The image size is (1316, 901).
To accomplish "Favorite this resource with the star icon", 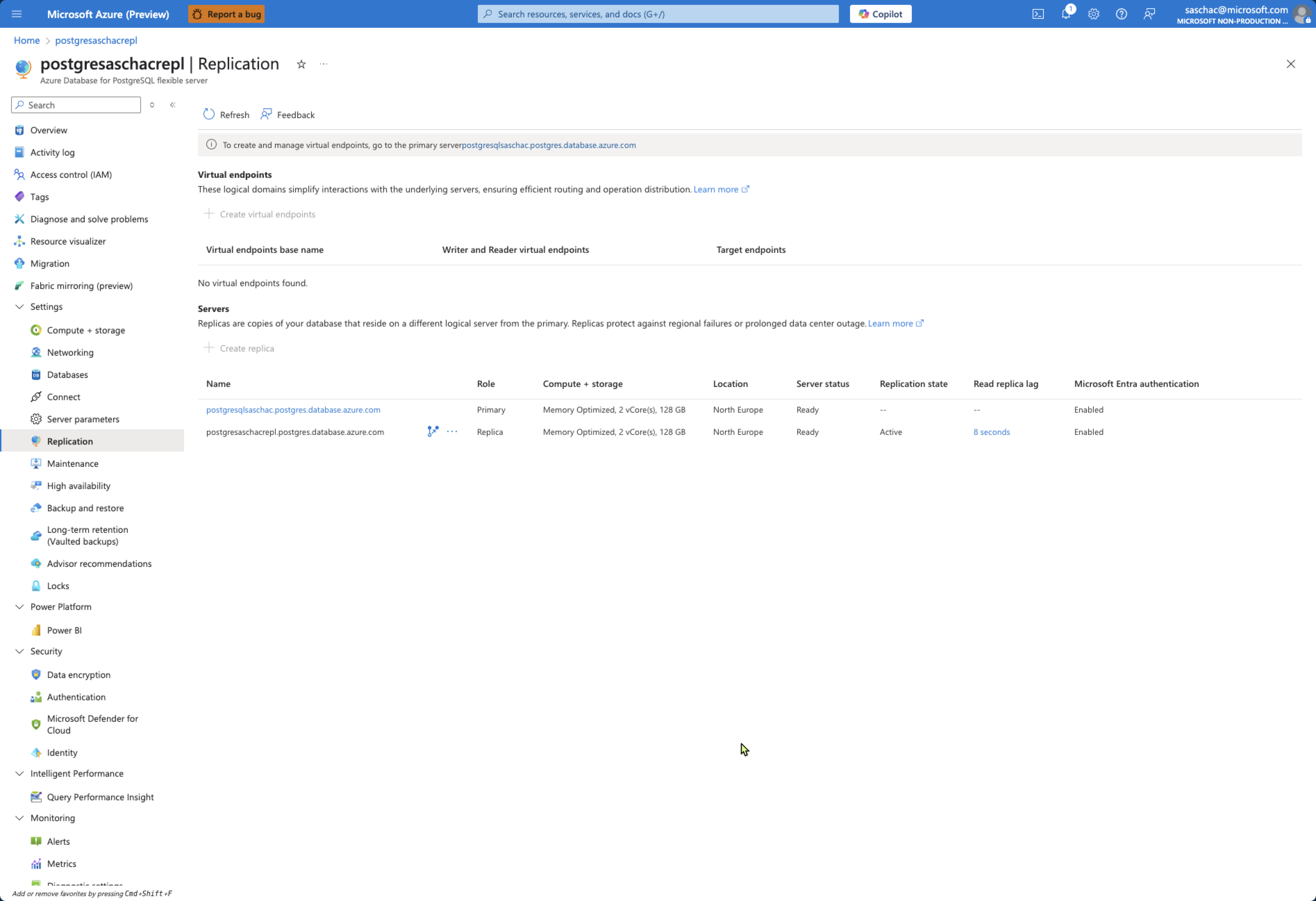I will [301, 64].
